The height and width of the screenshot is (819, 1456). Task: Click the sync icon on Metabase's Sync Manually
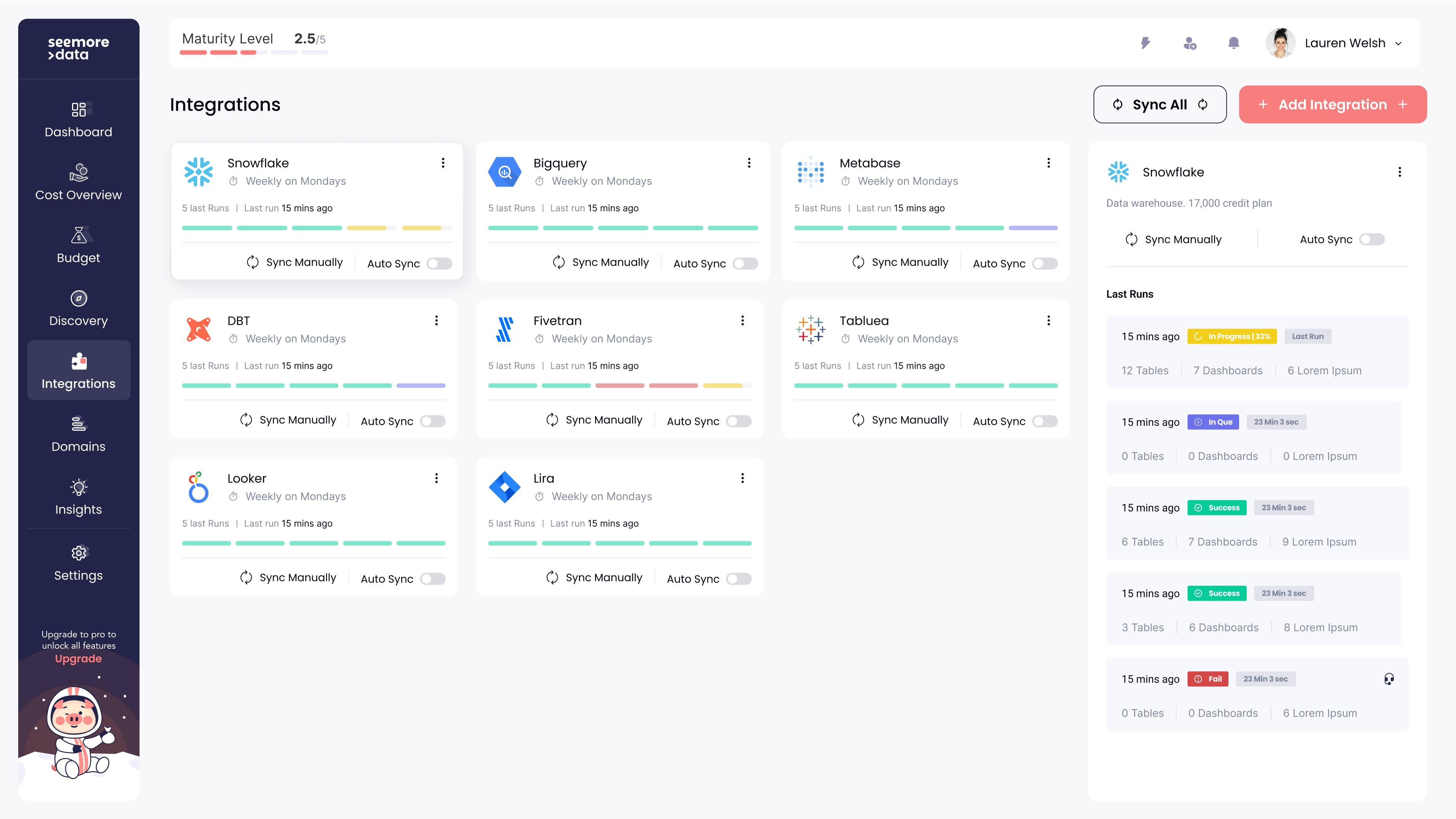(x=858, y=262)
